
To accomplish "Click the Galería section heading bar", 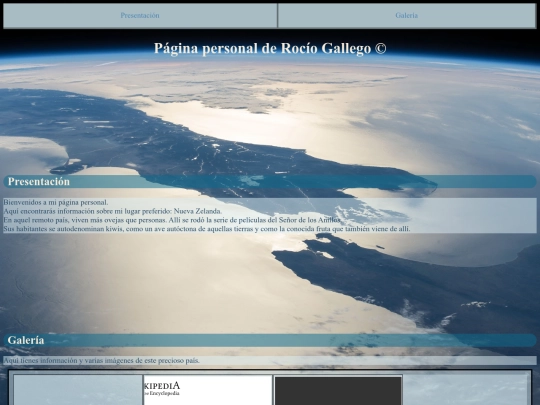I will coord(270,340).
